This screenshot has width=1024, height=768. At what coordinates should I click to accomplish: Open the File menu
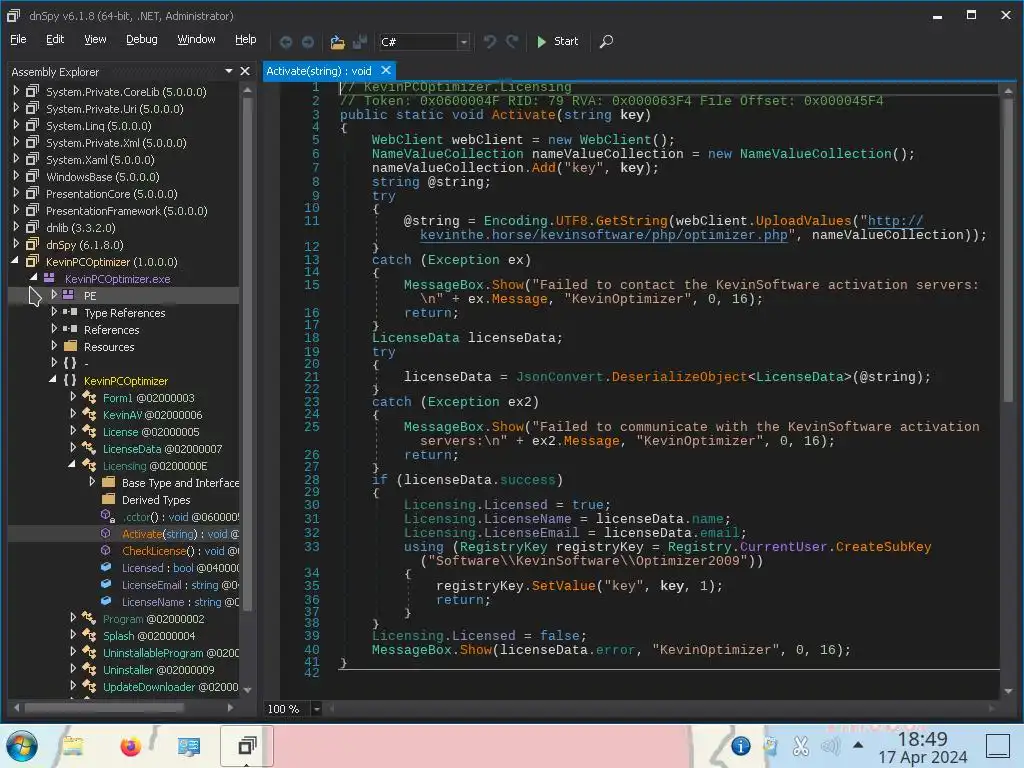[18, 39]
